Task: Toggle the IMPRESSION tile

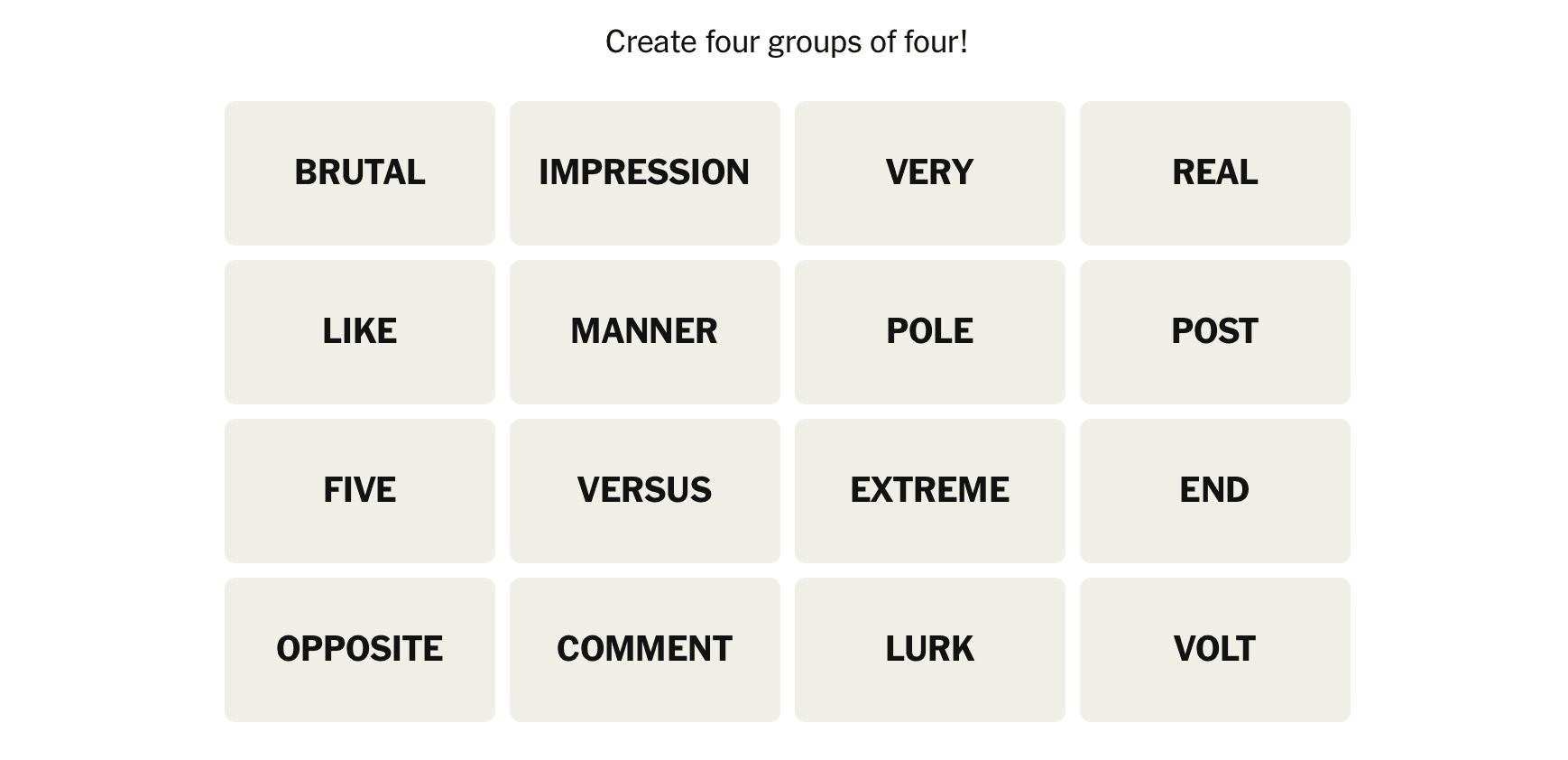Action: (x=644, y=172)
